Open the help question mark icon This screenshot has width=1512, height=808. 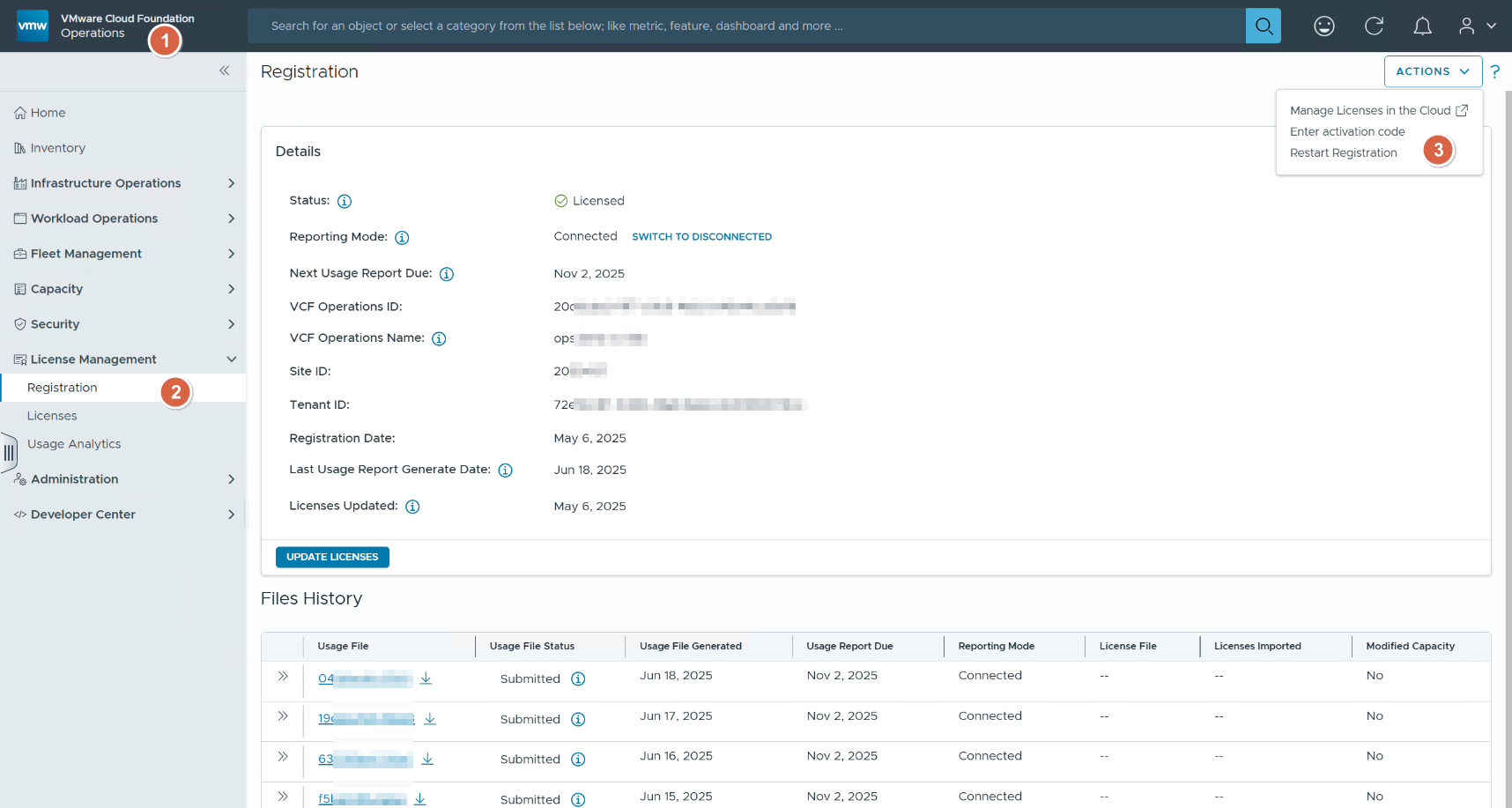click(1495, 71)
